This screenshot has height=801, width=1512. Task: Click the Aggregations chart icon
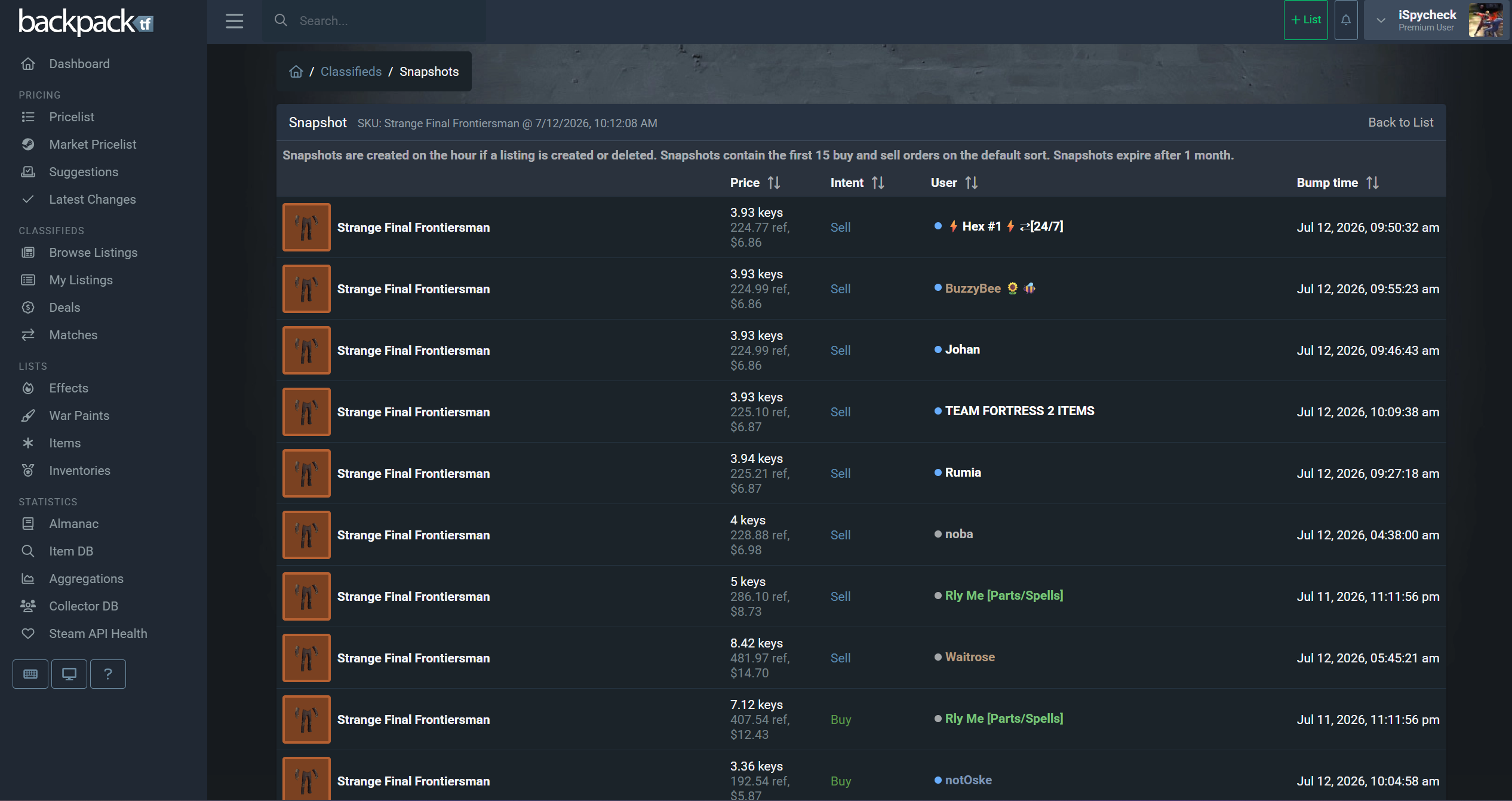coord(28,579)
